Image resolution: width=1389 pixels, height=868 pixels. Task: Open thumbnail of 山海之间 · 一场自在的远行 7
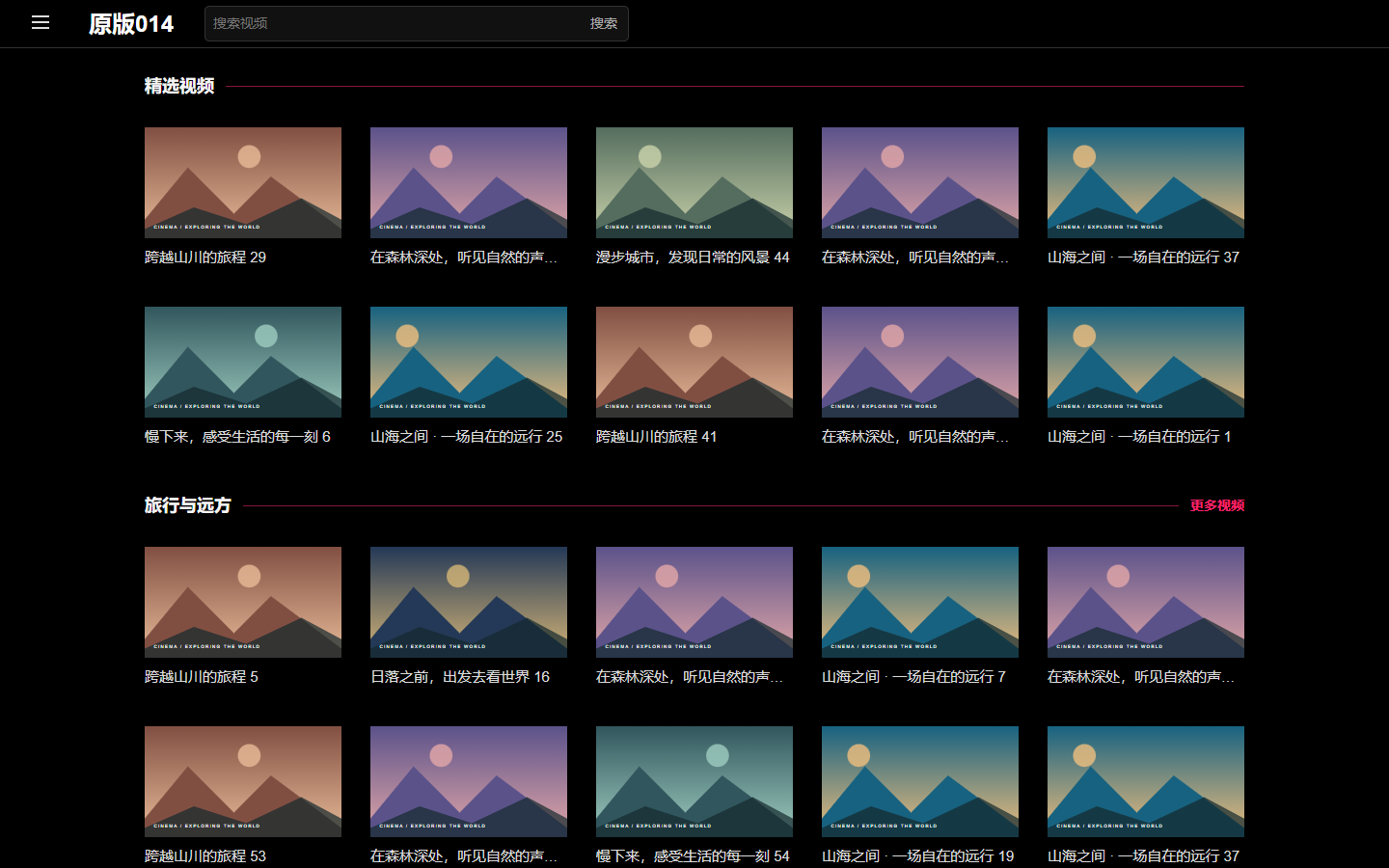coord(920,602)
